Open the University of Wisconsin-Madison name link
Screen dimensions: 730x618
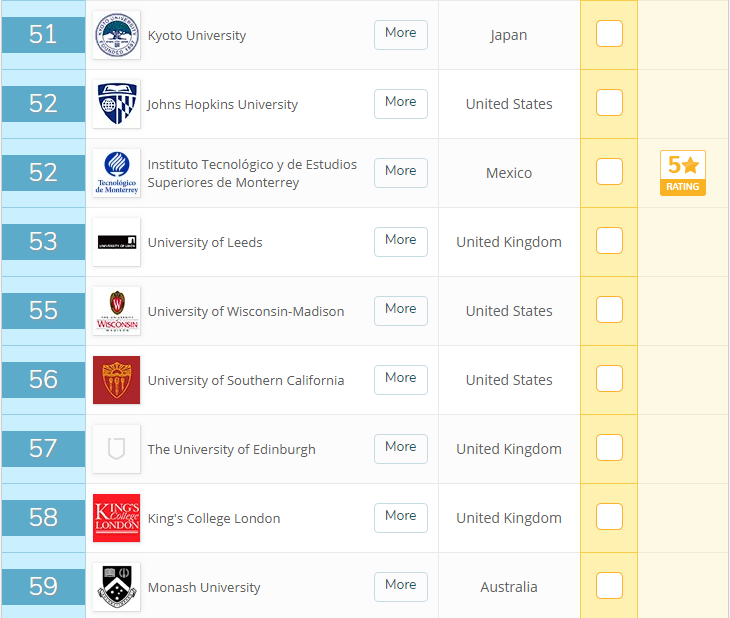tap(246, 311)
